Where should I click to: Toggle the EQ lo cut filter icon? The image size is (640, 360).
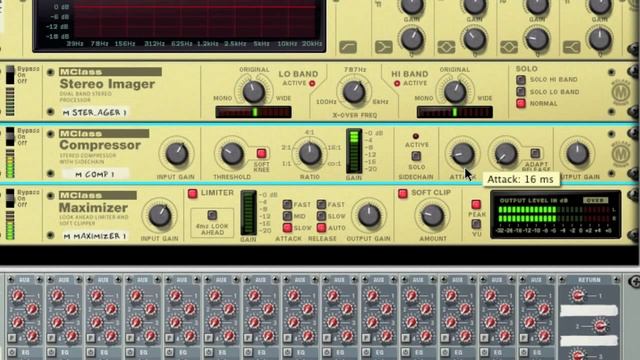click(x=348, y=47)
